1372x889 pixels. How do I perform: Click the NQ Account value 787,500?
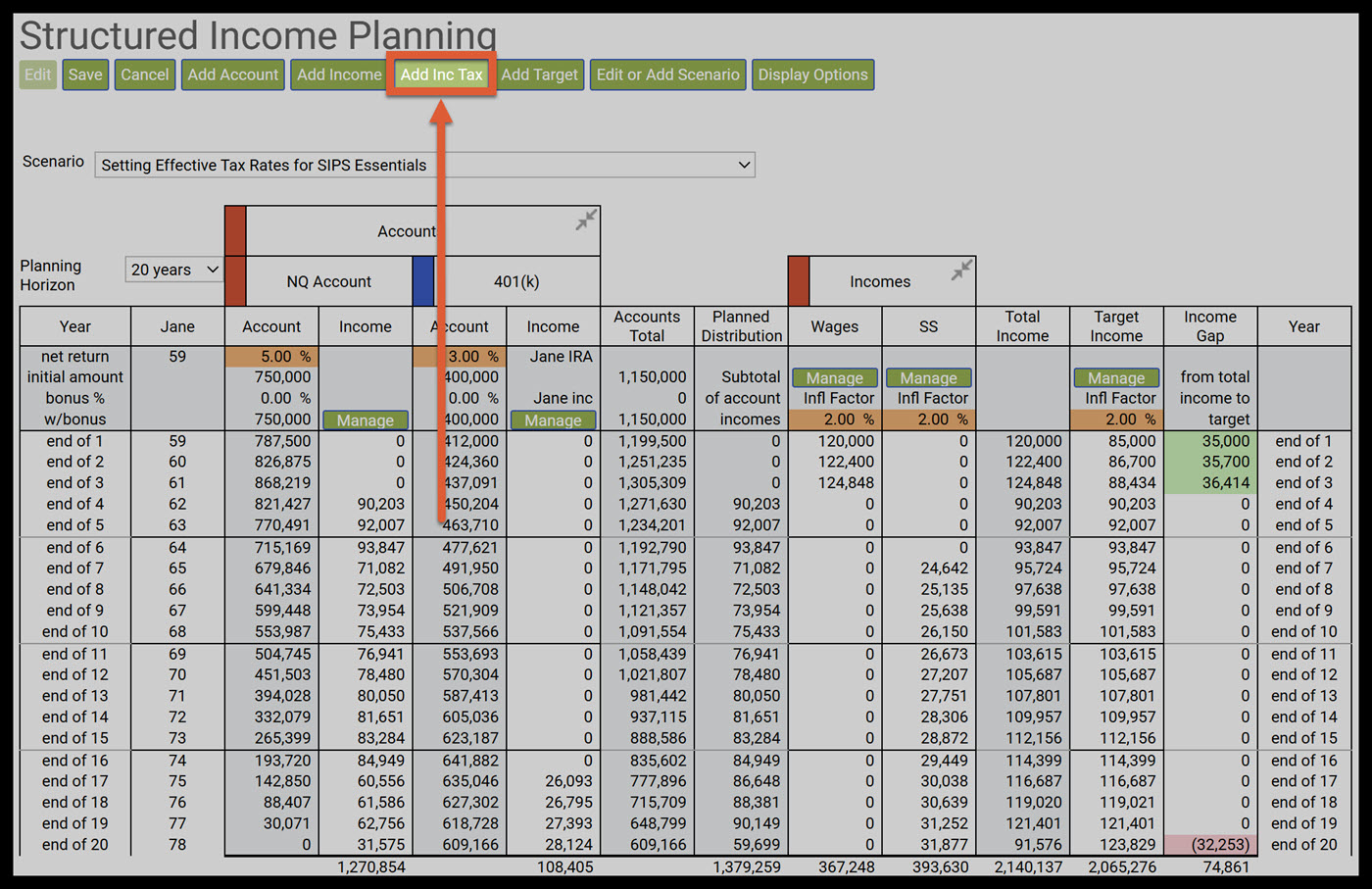tap(283, 441)
